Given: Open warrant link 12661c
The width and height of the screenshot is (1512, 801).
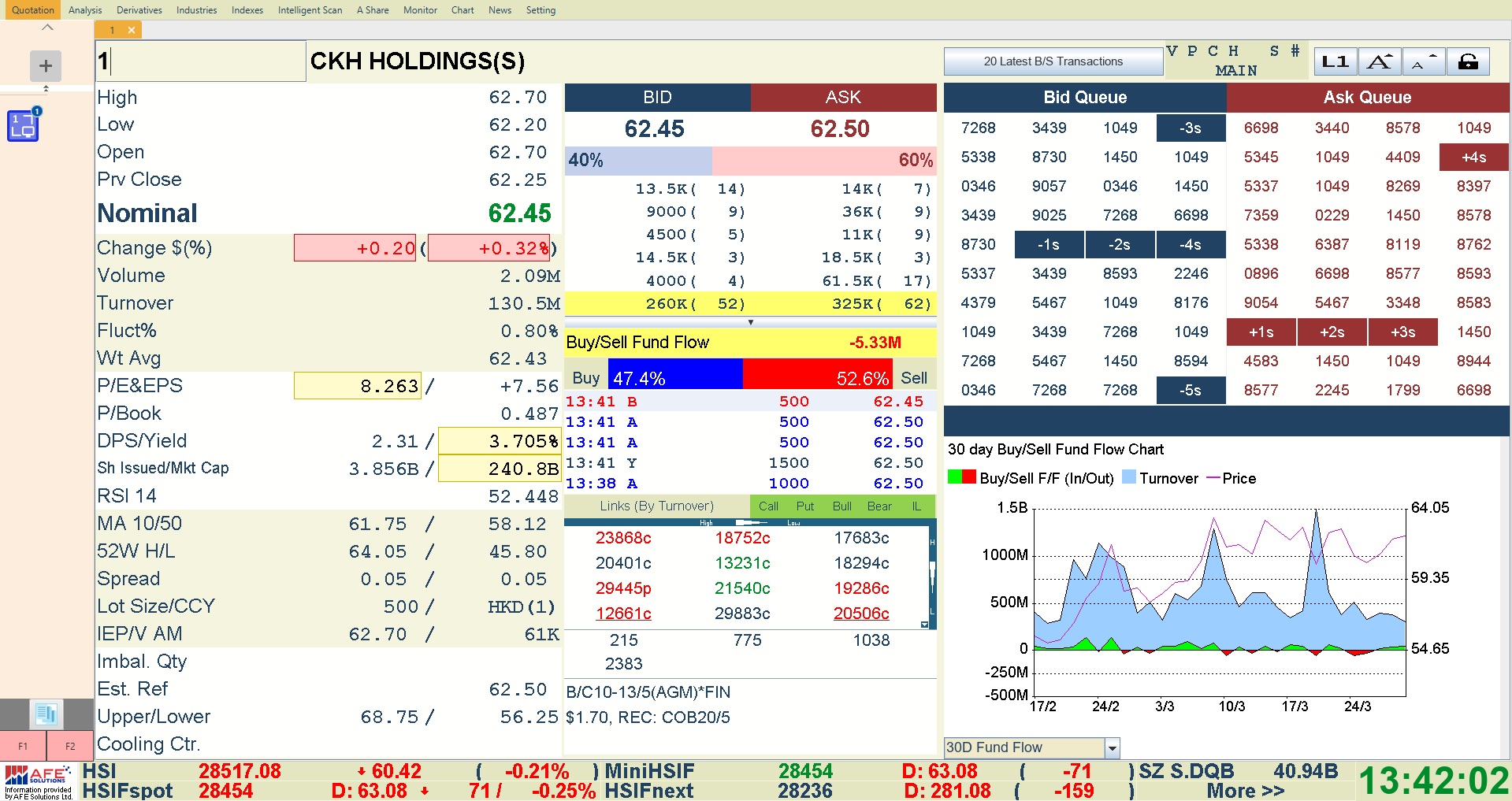Looking at the screenshot, I should [x=623, y=614].
